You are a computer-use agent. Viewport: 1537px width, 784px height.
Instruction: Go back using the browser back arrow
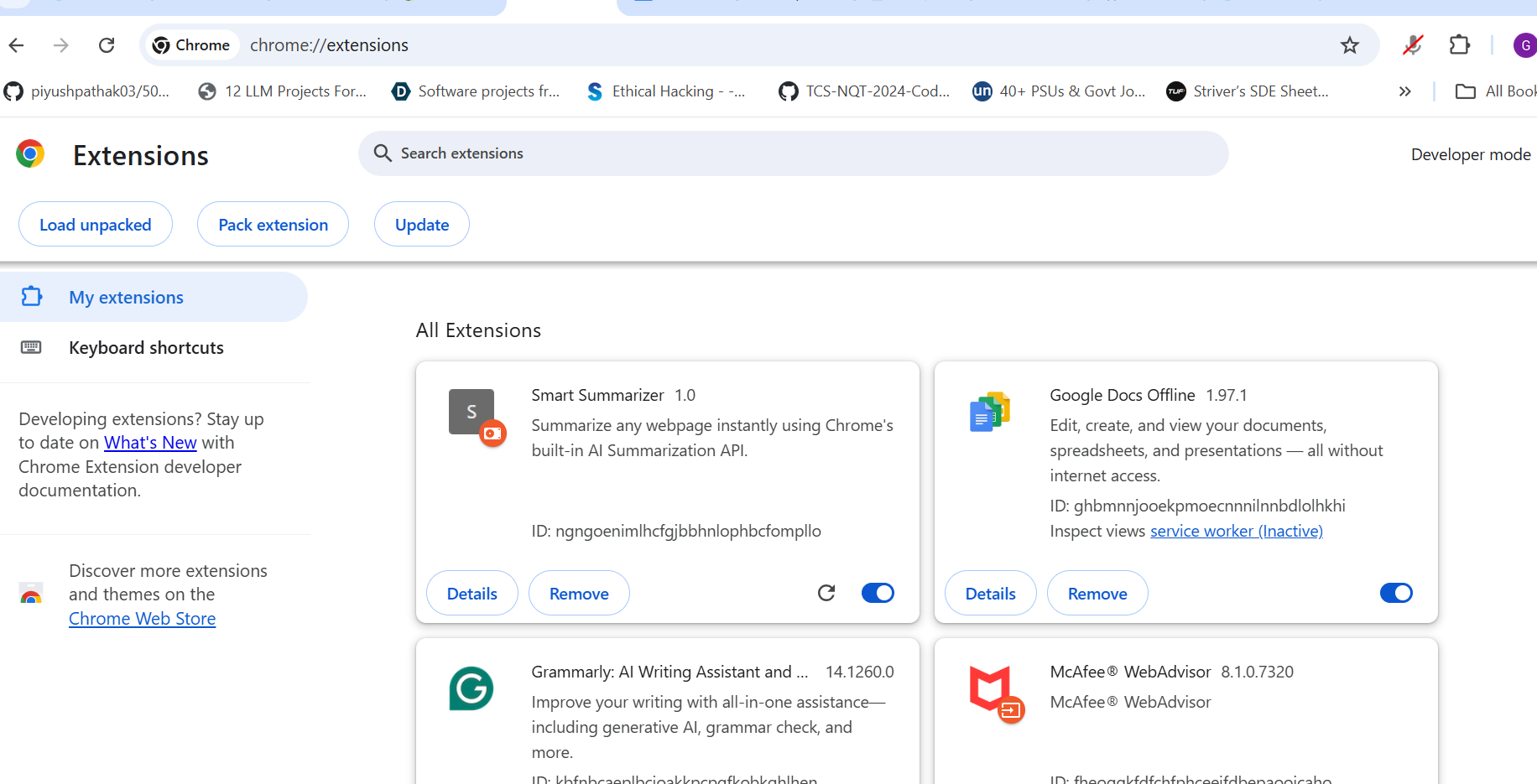(x=17, y=45)
